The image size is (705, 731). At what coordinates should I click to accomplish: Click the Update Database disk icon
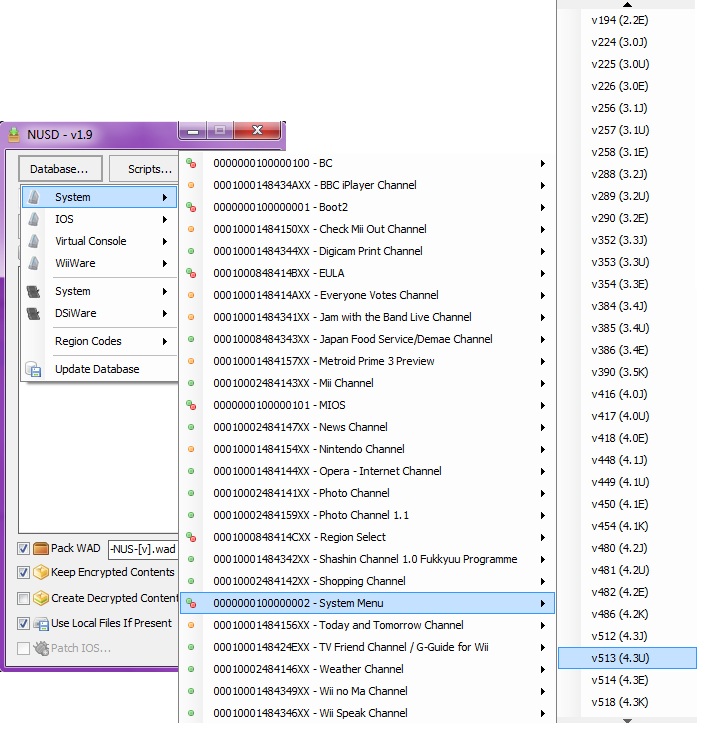[x=34, y=370]
